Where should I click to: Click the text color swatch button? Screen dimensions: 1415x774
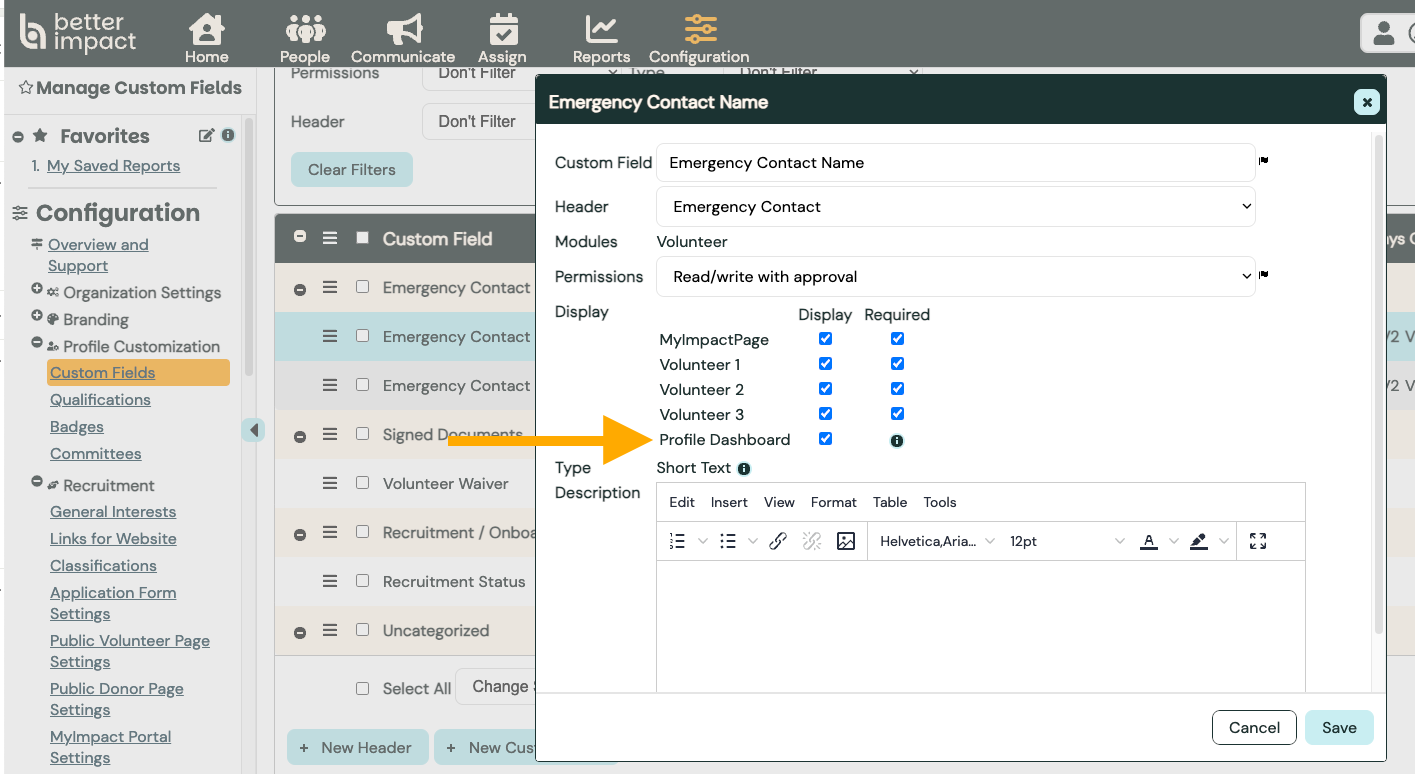coord(1149,541)
